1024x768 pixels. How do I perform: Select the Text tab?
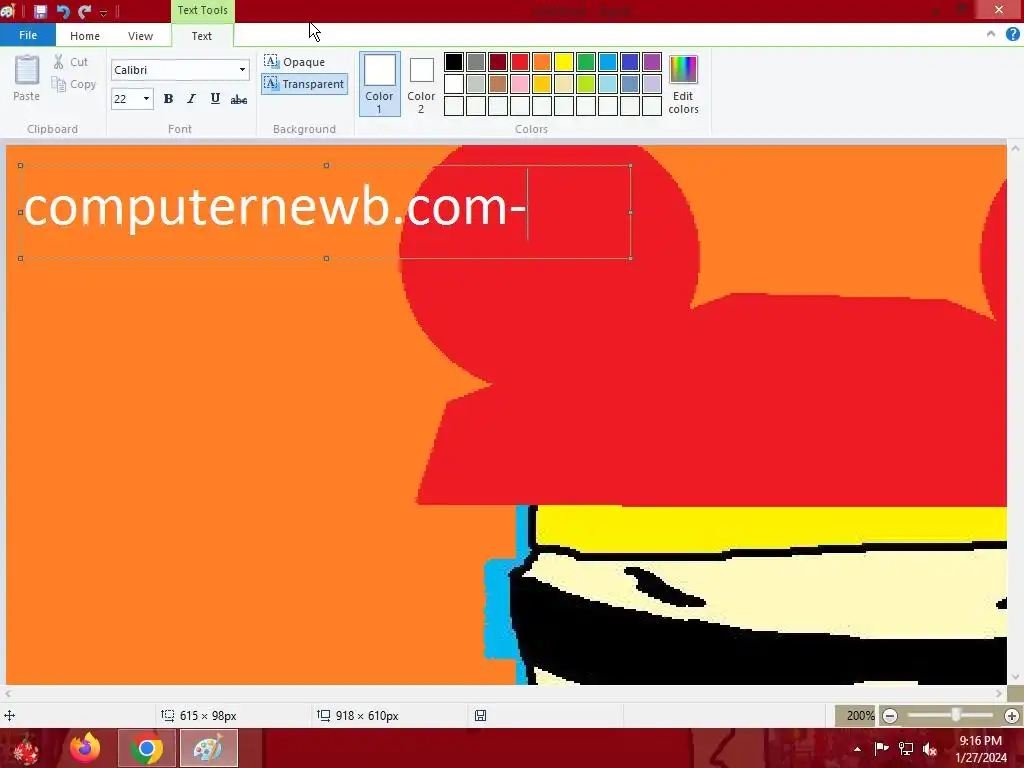coord(201,36)
